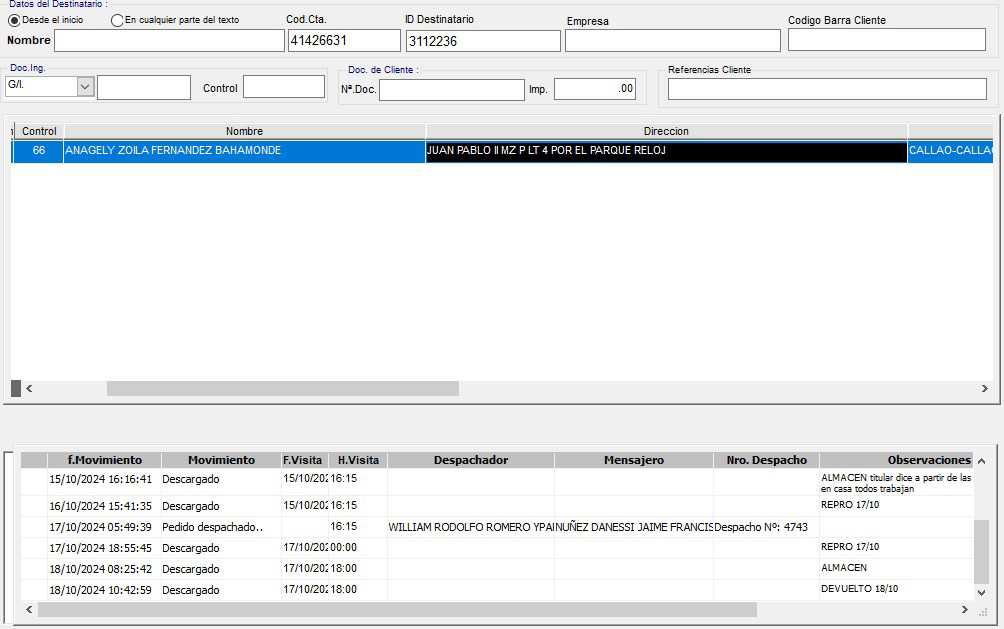
Task: Click the Imp. amount field showing .00
Action: pyautogui.click(x=594, y=89)
